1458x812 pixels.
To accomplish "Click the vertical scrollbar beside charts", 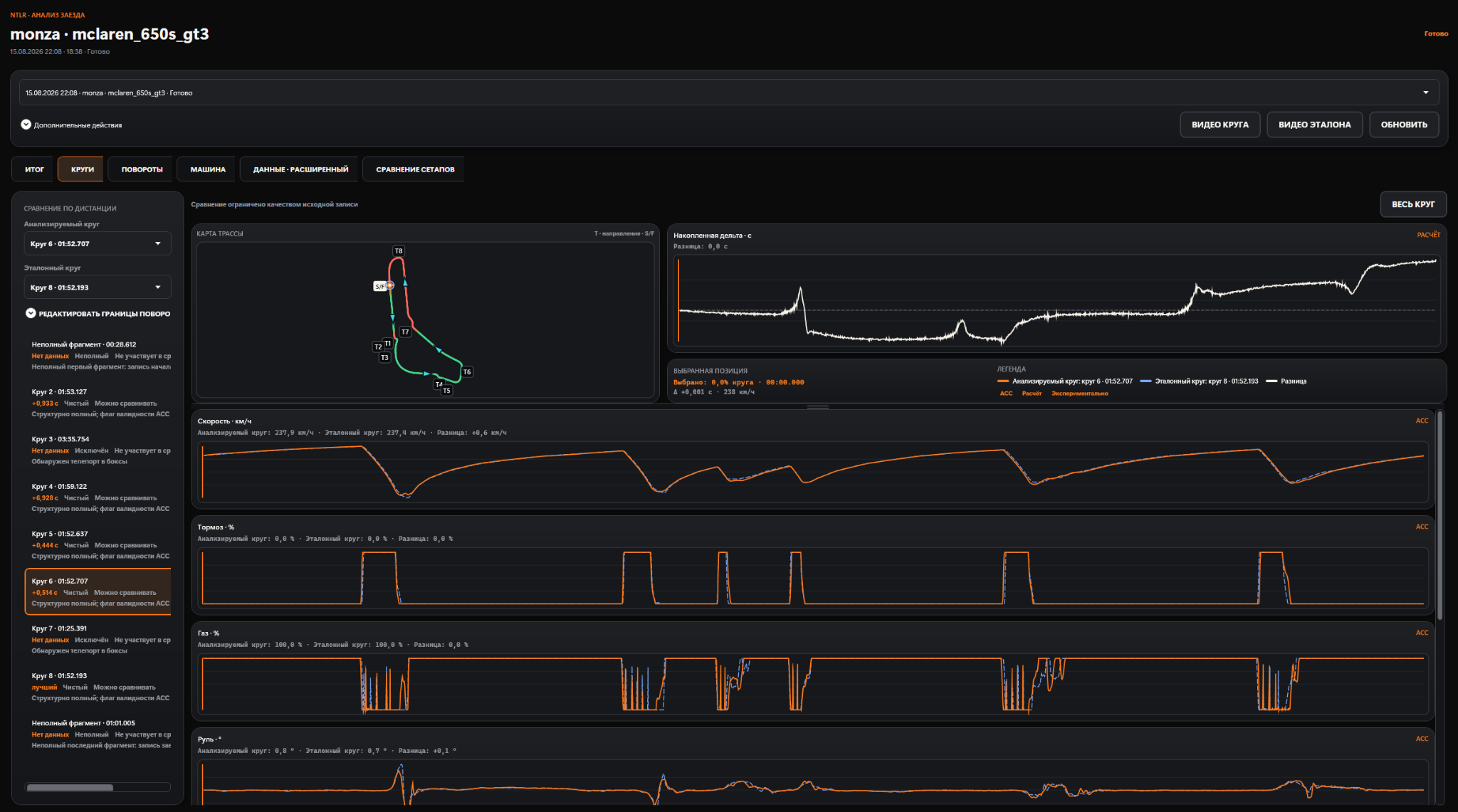I will (x=1439, y=515).
